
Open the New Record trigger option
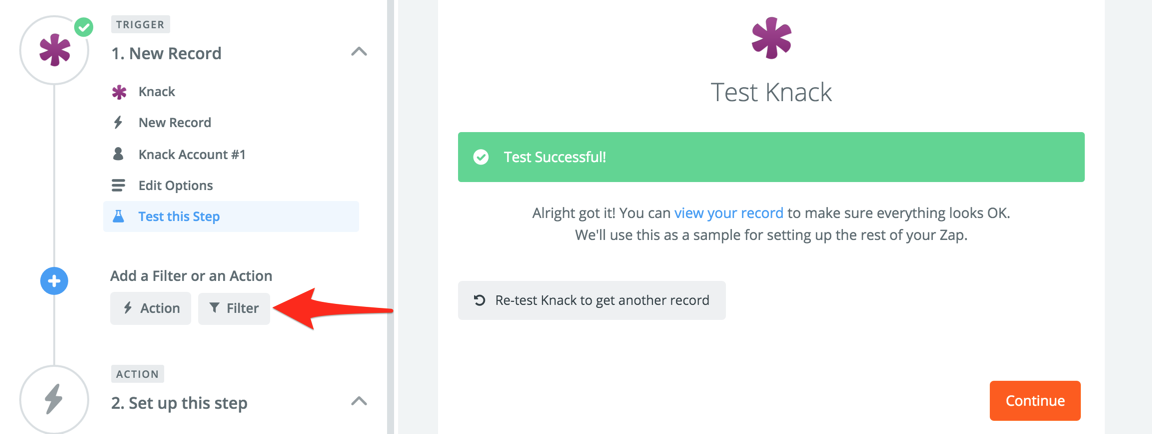click(174, 123)
